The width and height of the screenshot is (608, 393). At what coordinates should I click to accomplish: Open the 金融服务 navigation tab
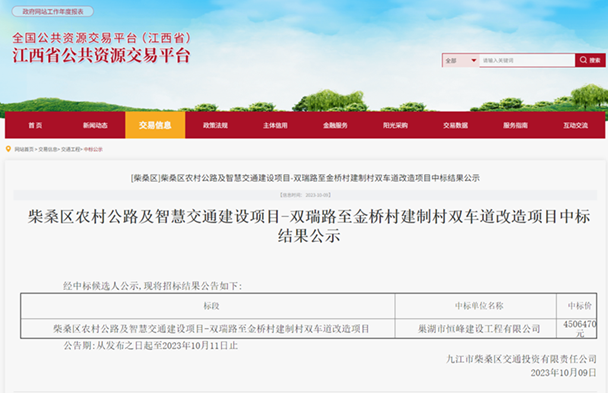point(335,125)
